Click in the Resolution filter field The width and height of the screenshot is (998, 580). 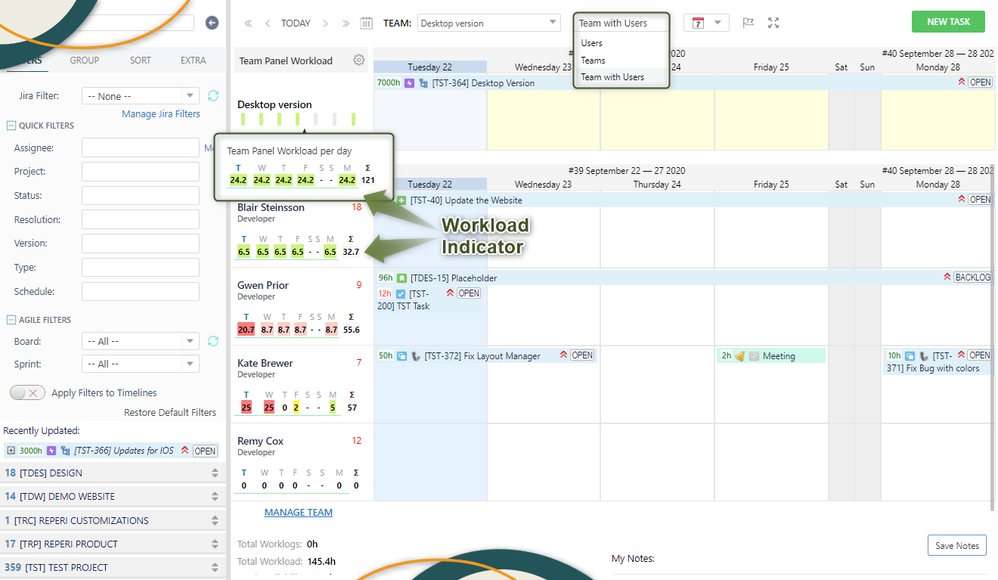(x=140, y=220)
